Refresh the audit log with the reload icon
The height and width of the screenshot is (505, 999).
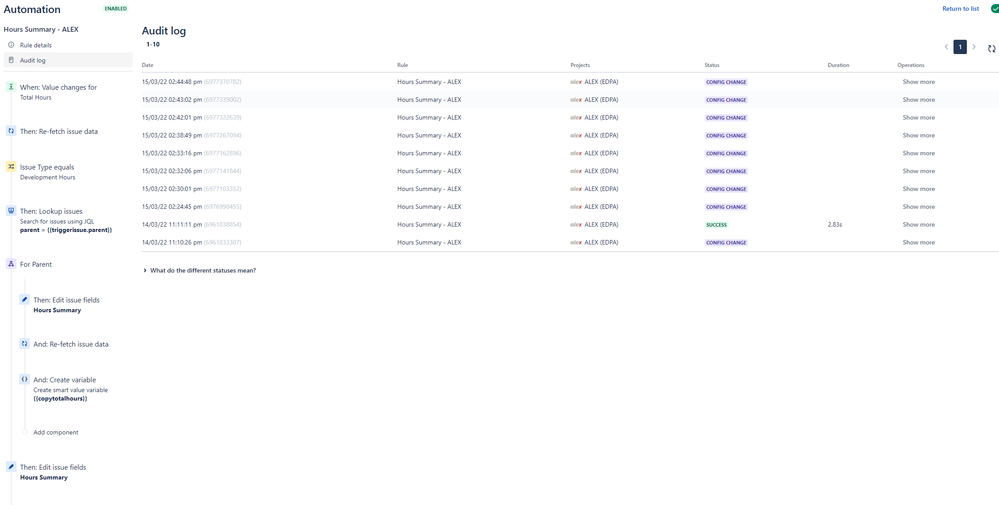click(991, 48)
